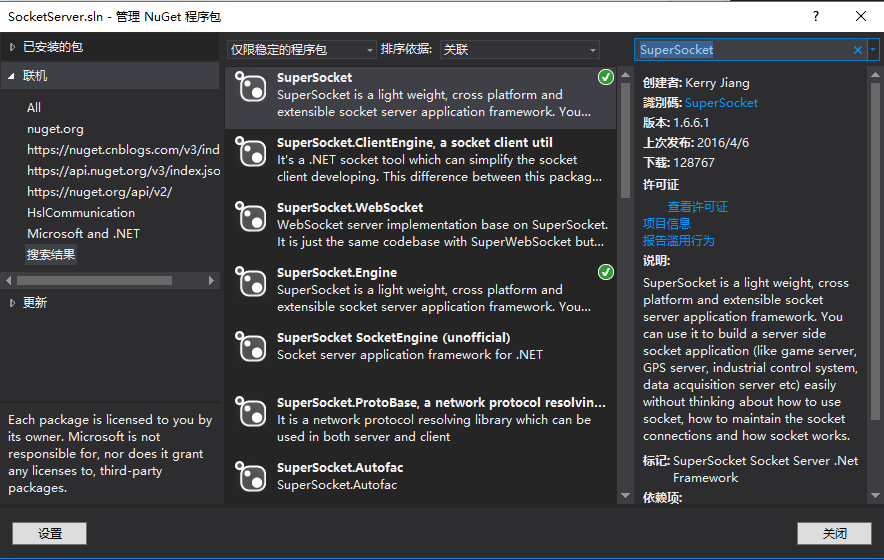The width and height of the screenshot is (884, 560).
Task: Select the Microsoft and .NET source
Action: click(83, 233)
